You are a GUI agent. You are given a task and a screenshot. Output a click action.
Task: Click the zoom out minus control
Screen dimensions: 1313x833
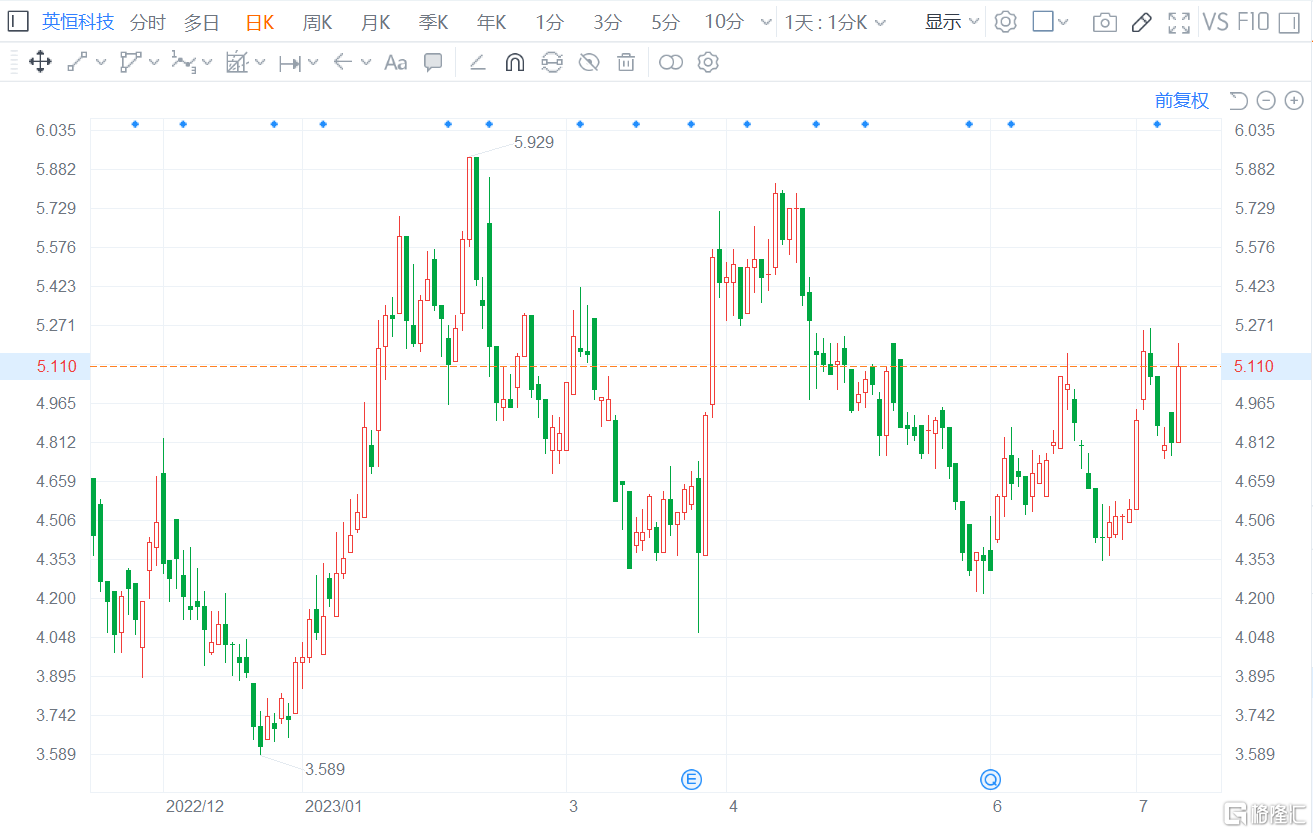pos(1266,100)
